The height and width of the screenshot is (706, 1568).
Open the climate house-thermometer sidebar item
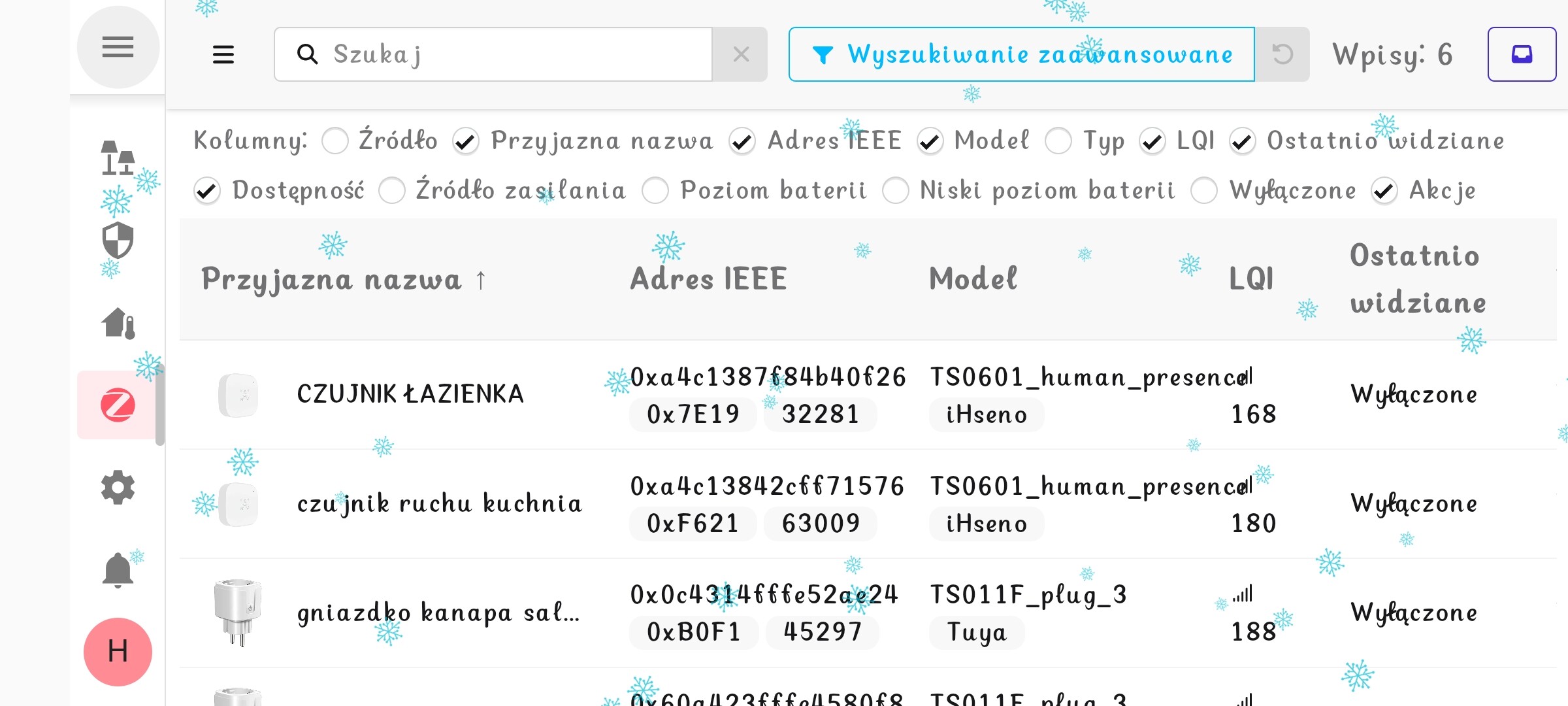(x=118, y=323)
